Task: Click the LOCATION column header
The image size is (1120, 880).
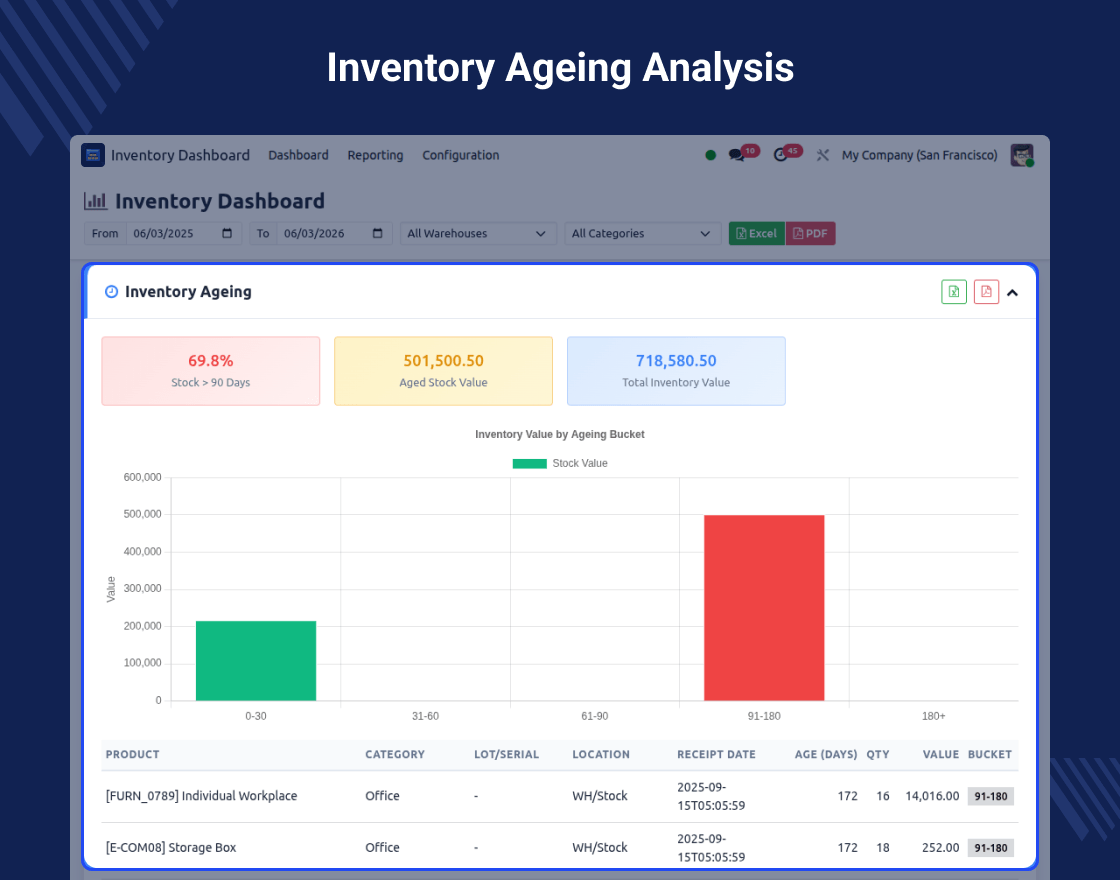Action: pyautogui.click(x=601, y=754)
